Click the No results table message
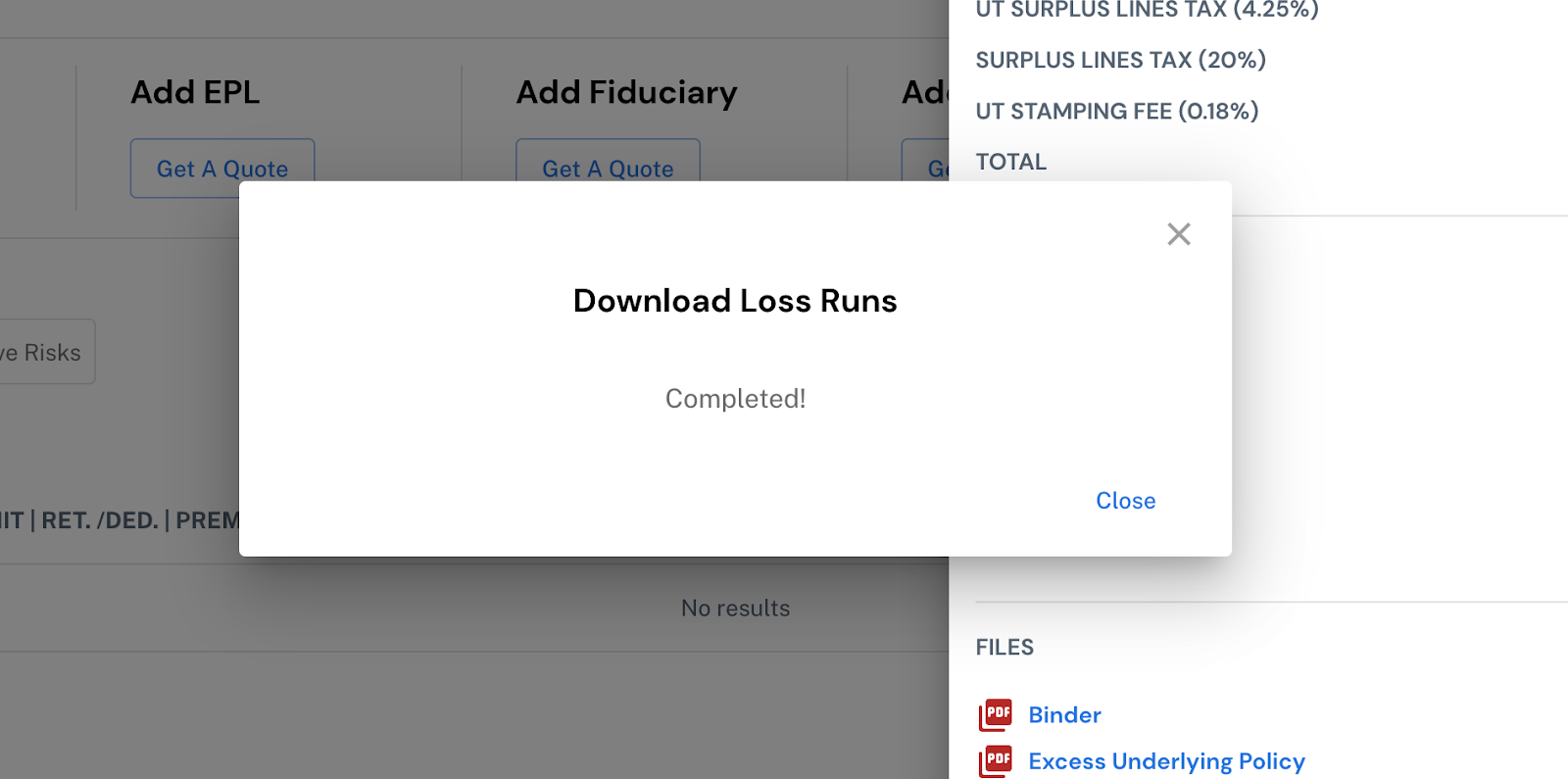The width and height of the screenshot is (1568, 779). click(x=735, y=609)
